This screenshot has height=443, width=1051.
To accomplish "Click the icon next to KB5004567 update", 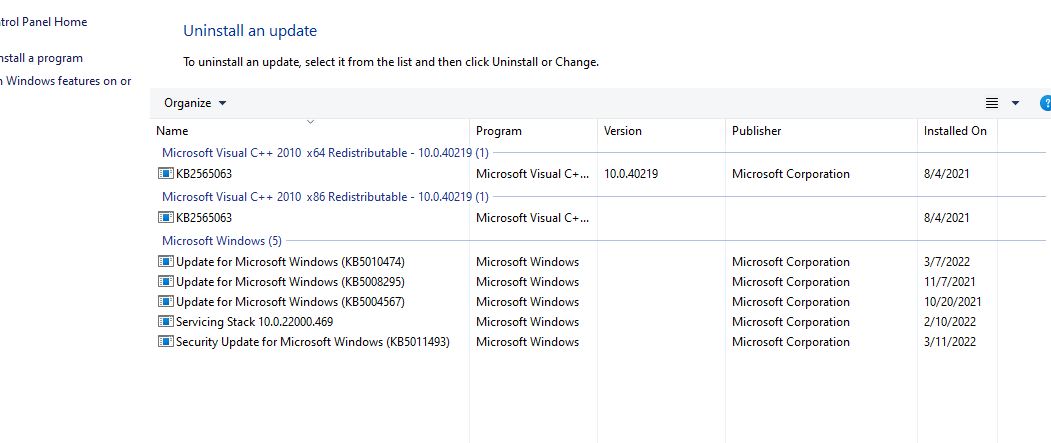I will pyautogui.click(x=166, y=302).
